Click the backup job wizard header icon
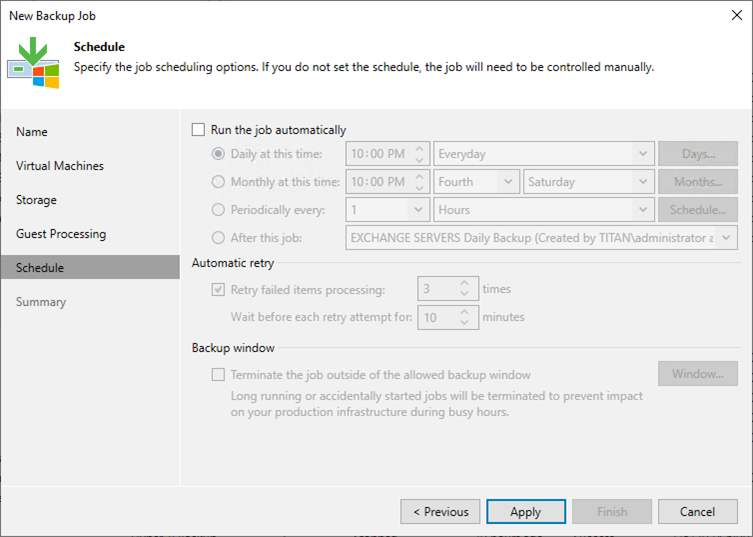Screen dimensions: 753x537 33,62
